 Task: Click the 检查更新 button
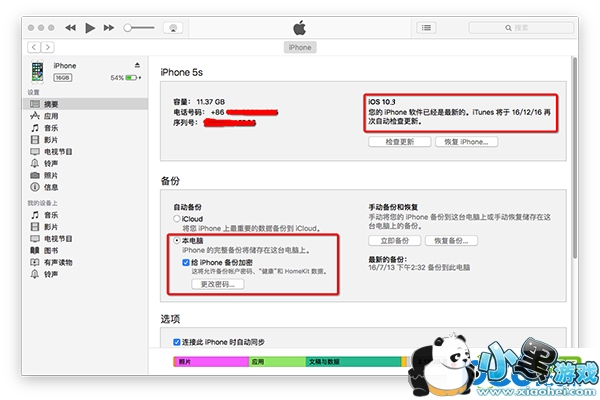pyautogui.click(x=399, y=142)
